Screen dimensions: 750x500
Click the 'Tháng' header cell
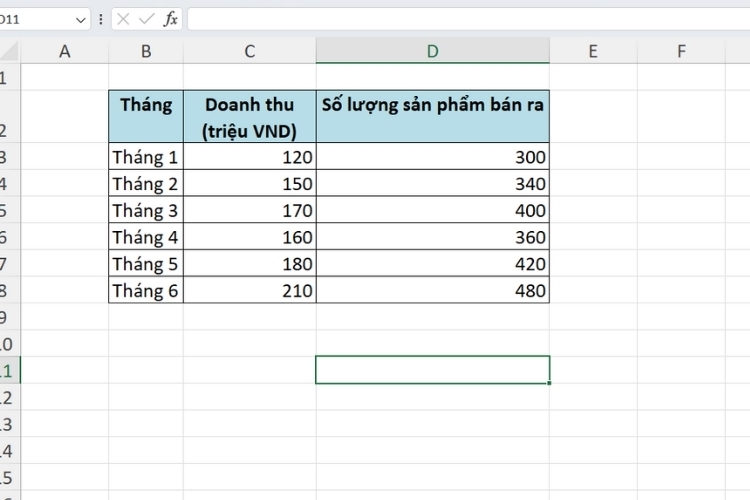pos(146,116)
